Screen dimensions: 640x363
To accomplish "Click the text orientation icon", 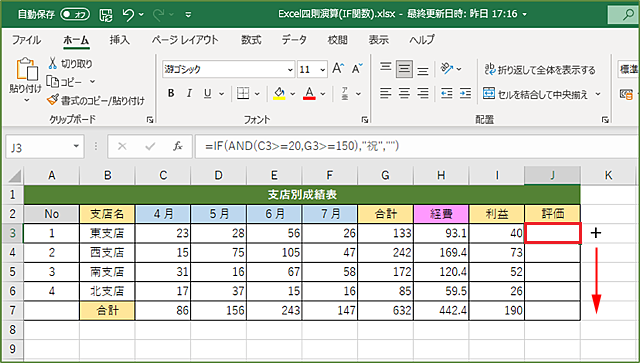I will 447,69.
